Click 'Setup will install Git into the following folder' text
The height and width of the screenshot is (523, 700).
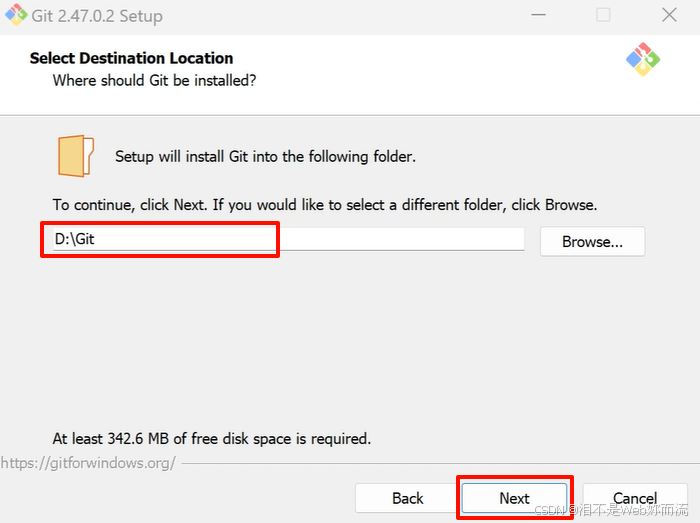265,157
